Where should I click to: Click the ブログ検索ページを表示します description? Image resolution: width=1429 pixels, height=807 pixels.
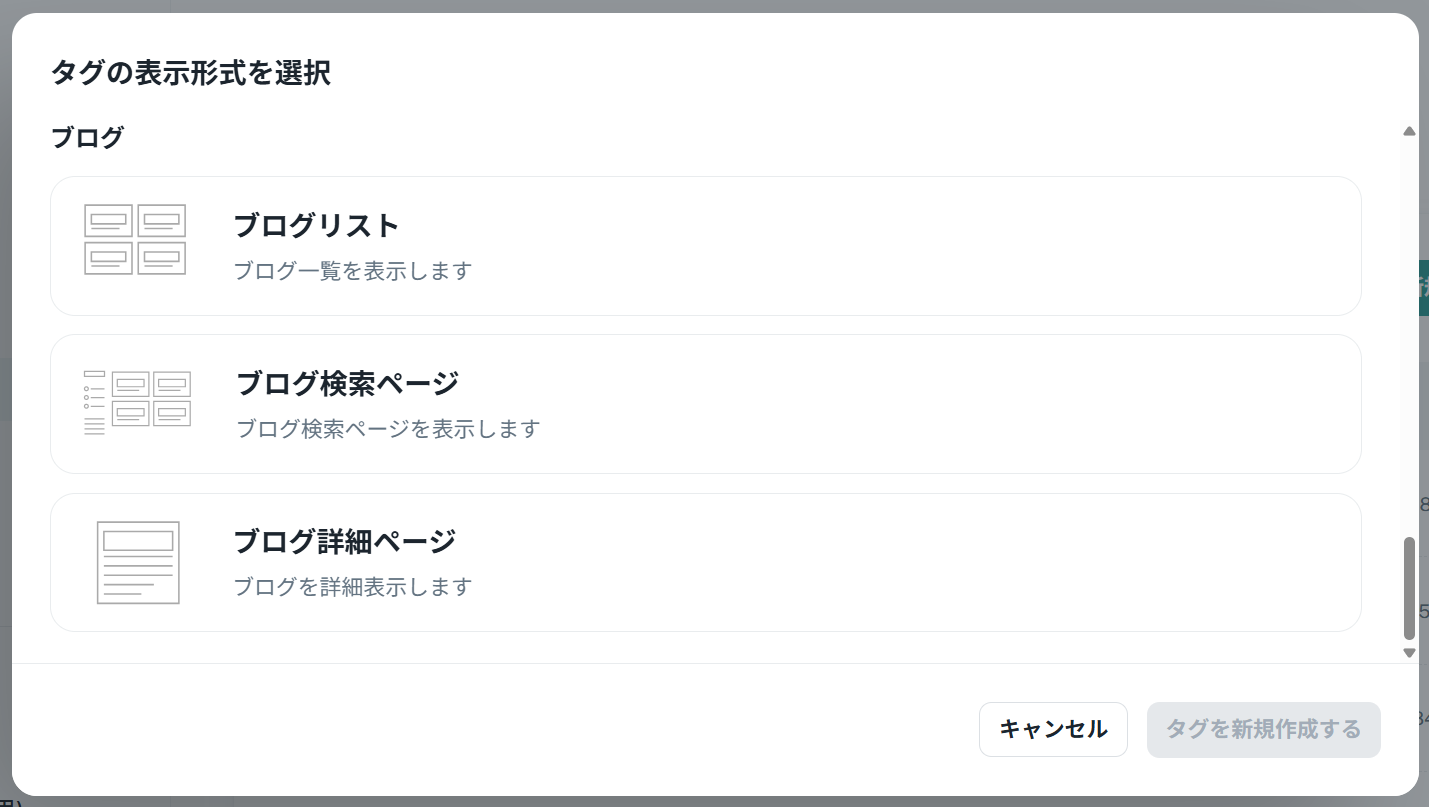pos(388,429)
